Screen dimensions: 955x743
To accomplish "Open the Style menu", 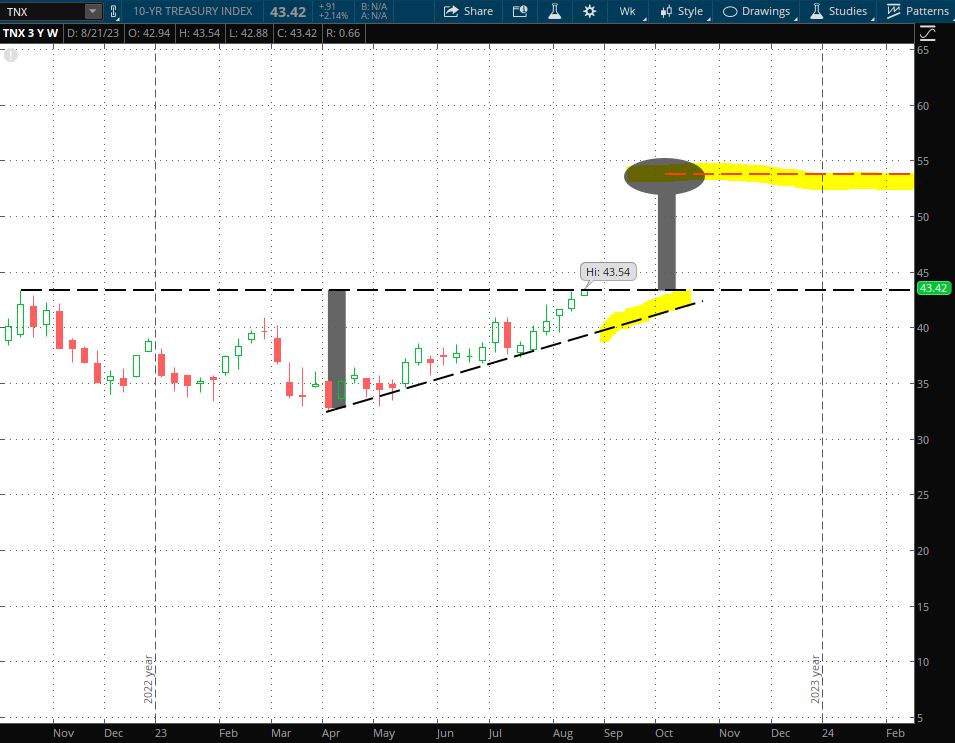I will [x=682, y=11].
